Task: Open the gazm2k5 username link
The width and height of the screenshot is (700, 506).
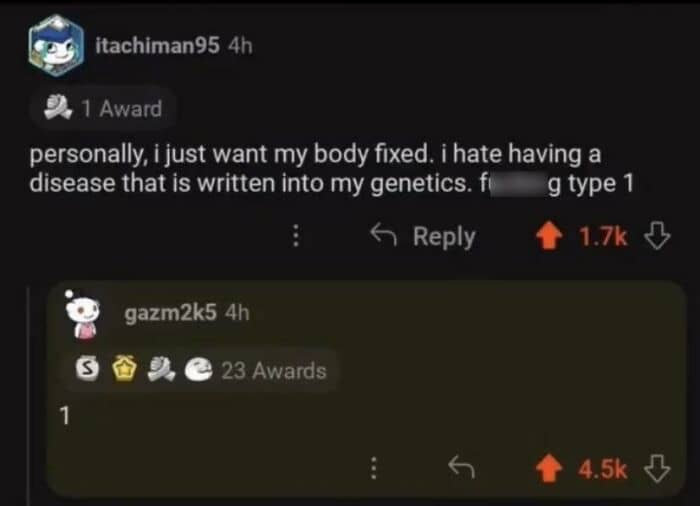Action: click(170, 313)
